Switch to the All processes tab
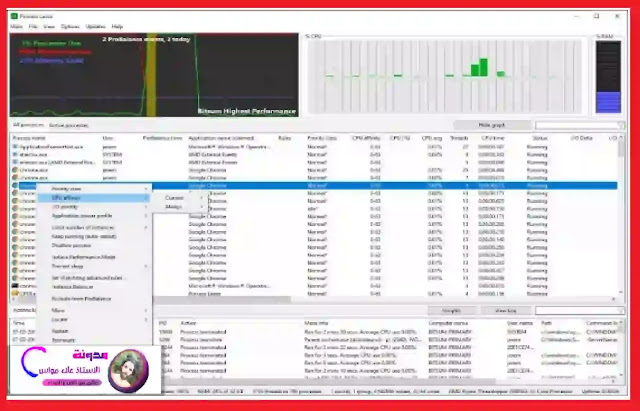The width and height of the screenshot is (640, 411). pyautogui.click(x=28, y=125)
